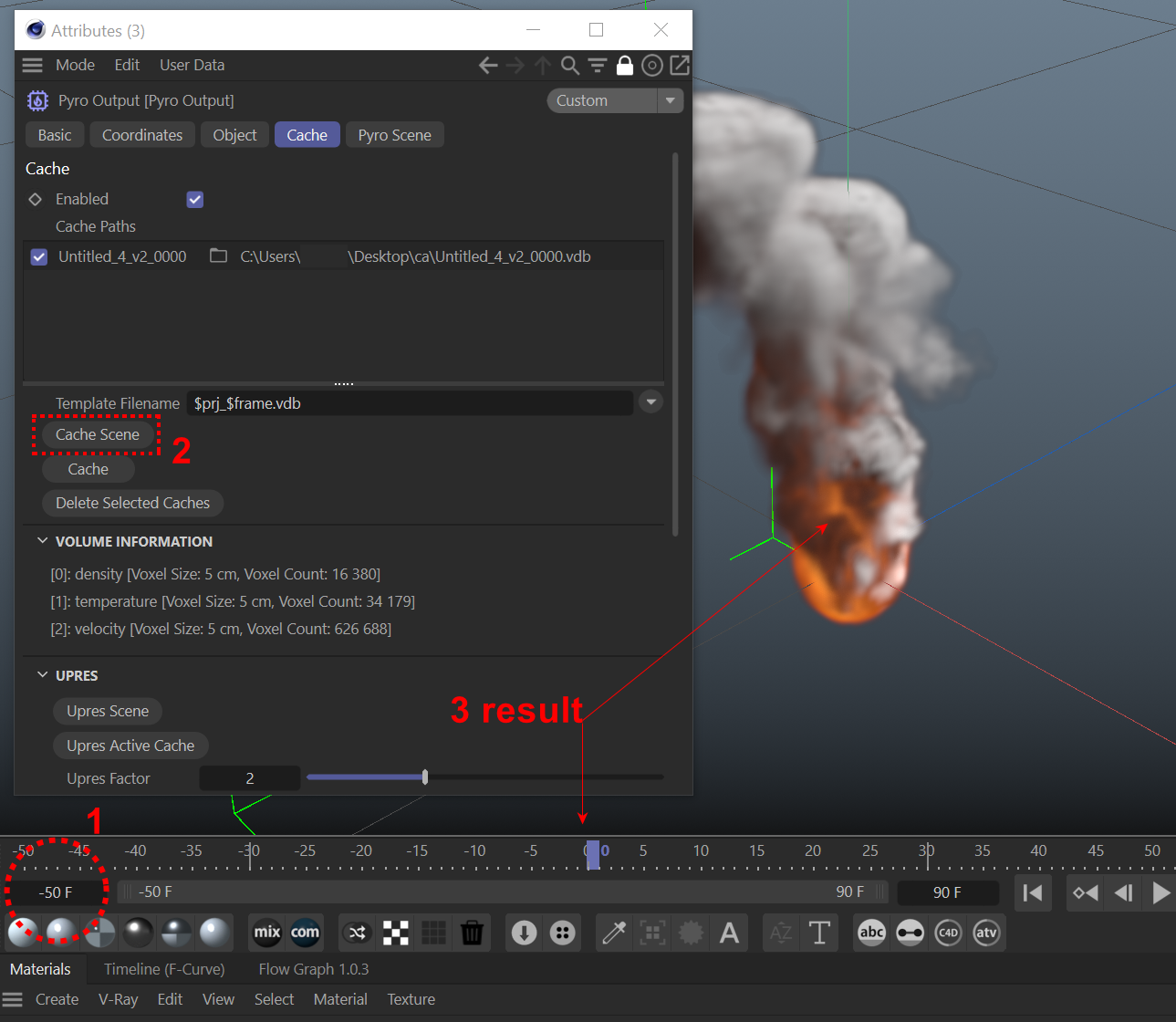Open the Texture menu in Materials panel
Image resolution: width=1176 pixels, height=1022 pixels.
(x=411, y=999)
